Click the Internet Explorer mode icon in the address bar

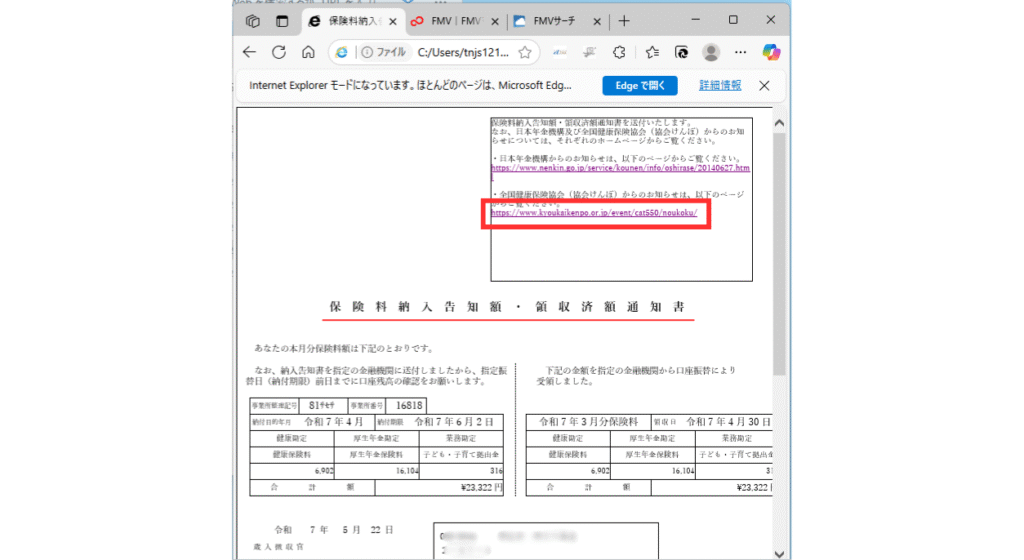(x=342, y=53)
